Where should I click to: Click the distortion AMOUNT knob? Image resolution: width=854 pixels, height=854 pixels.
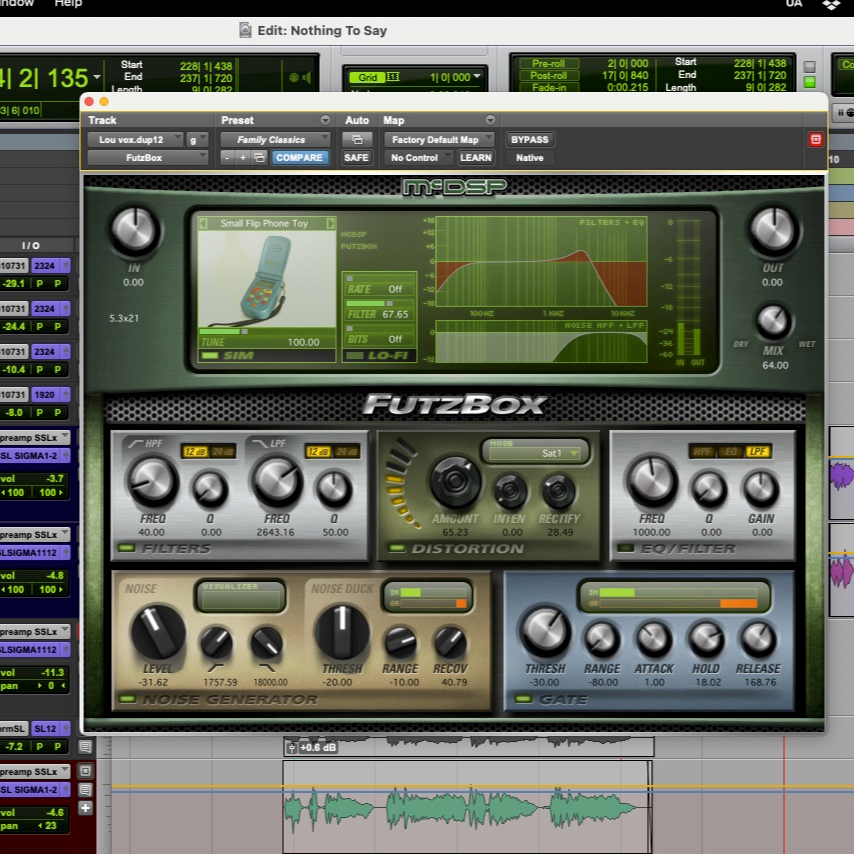pyautogui.click(x=455, y=481)
